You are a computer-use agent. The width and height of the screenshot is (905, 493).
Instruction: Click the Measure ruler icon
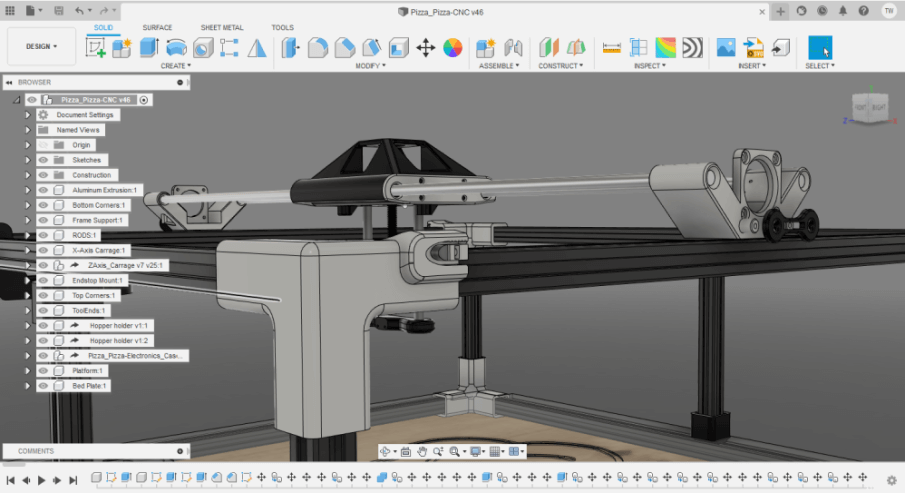pos(612,47)
